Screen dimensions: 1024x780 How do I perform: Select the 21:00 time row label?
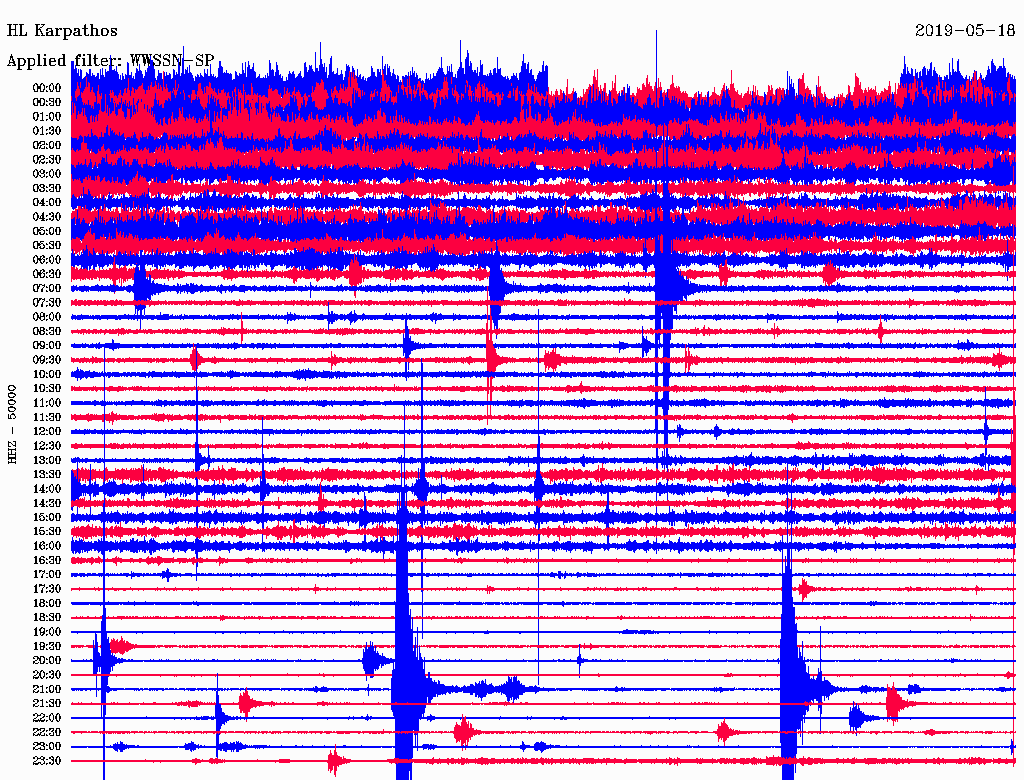47,689
